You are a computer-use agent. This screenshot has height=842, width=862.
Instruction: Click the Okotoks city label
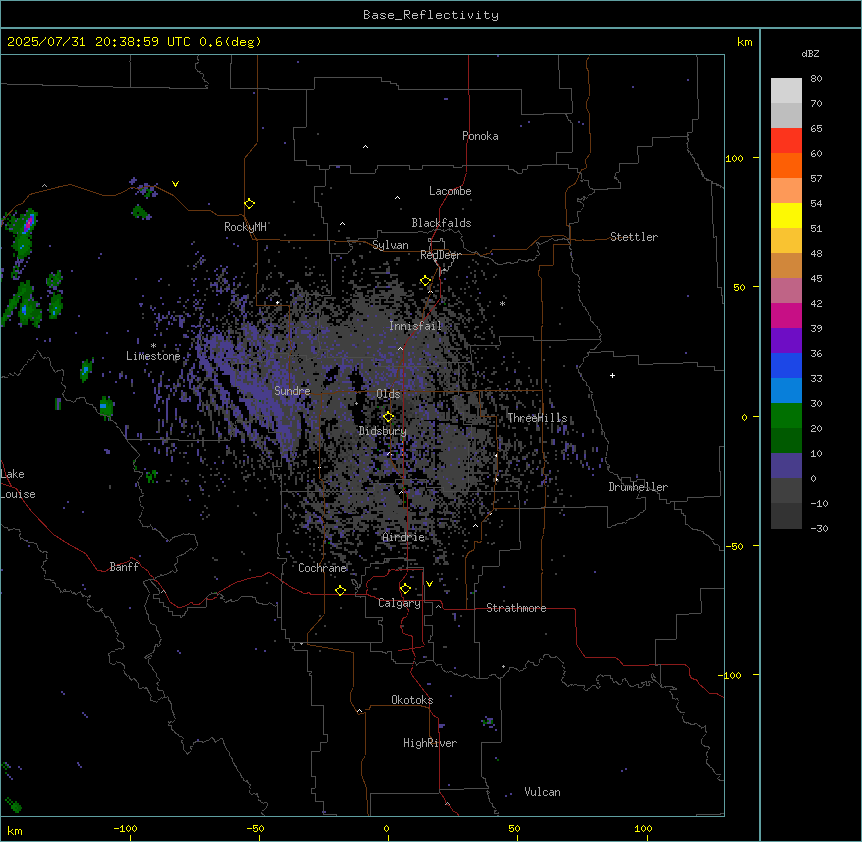pyautogui.click(x=412, y=700)
